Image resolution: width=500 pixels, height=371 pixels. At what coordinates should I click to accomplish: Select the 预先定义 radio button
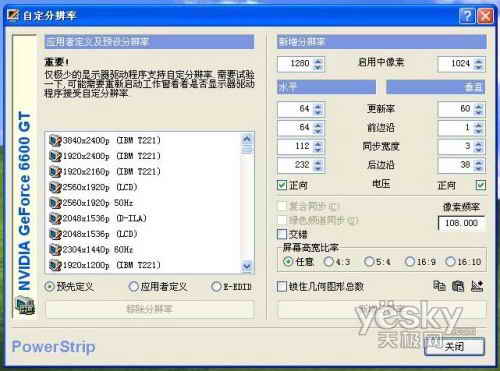tap(49, 286)
